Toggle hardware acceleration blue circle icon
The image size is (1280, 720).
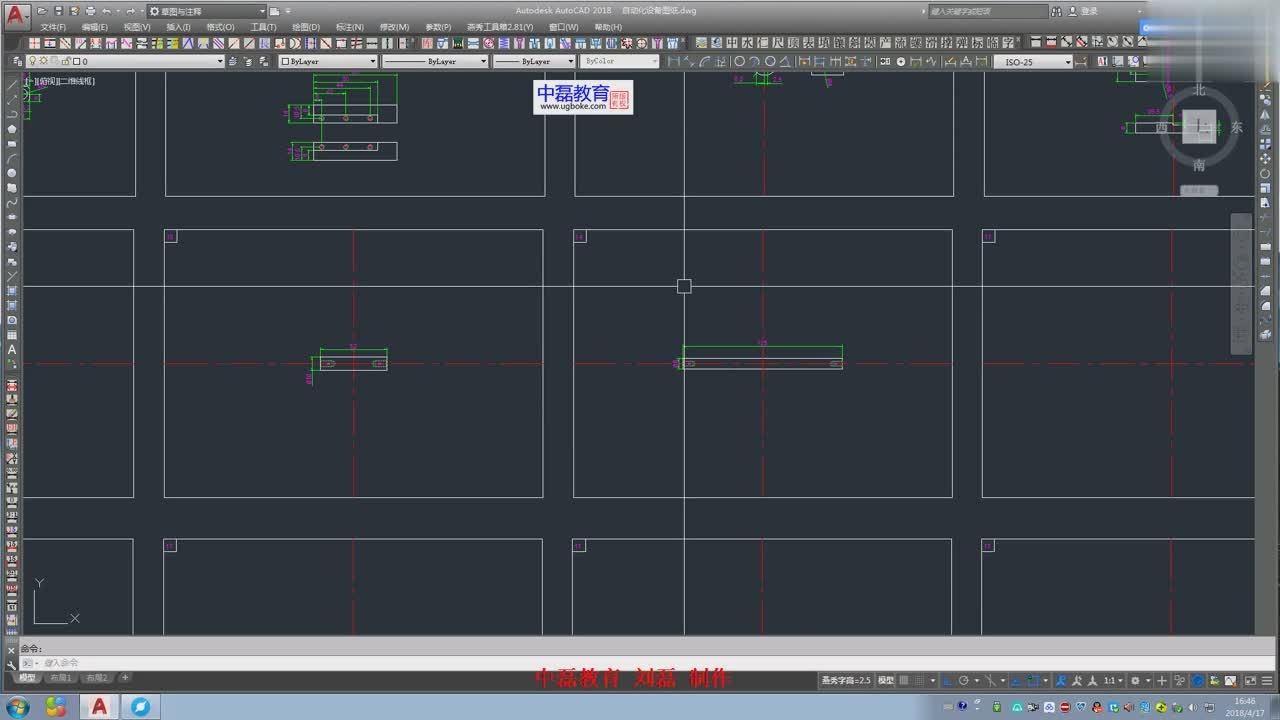[1197, 680]
